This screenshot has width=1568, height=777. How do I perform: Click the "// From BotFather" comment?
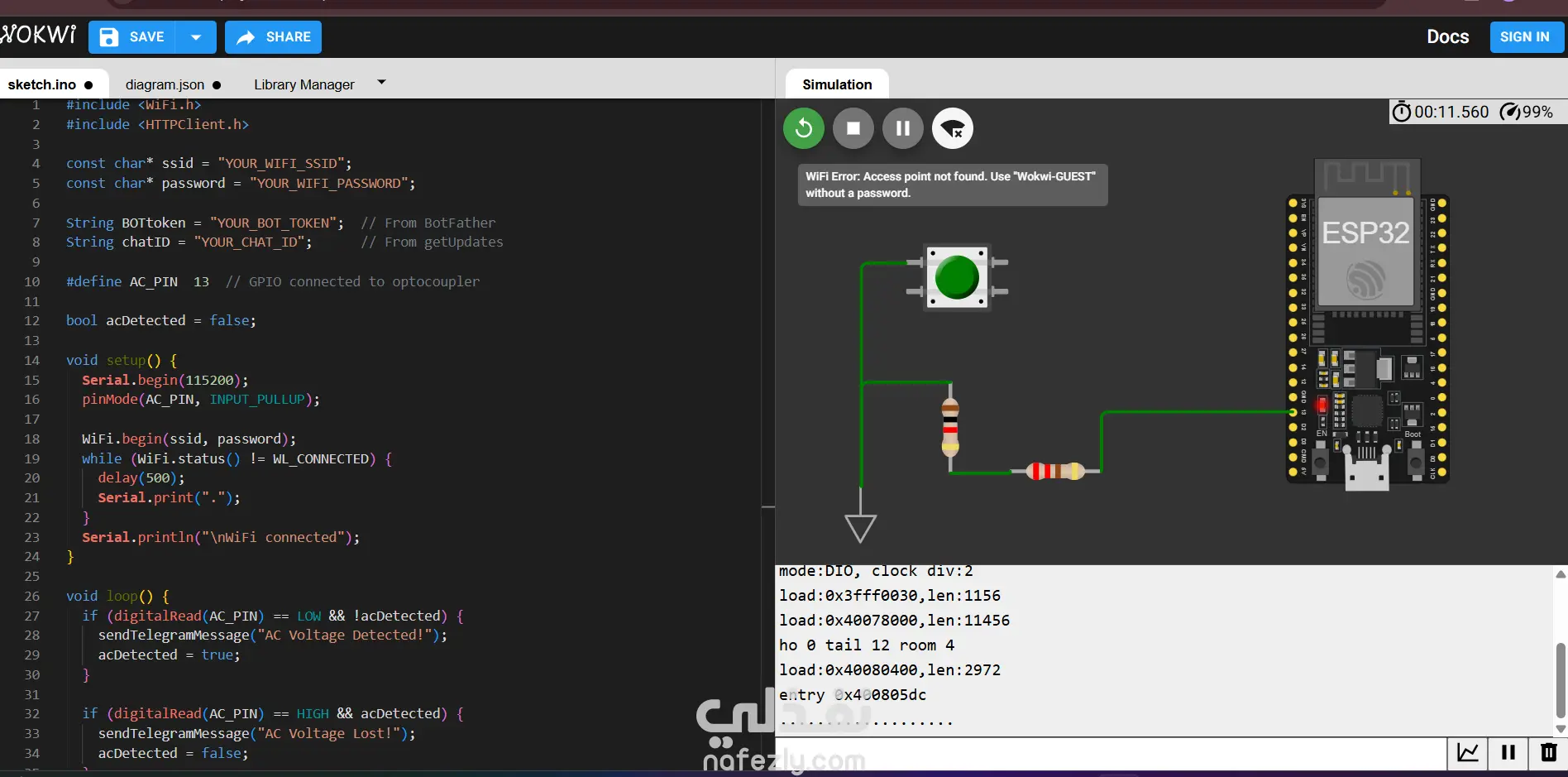[428, 223]
